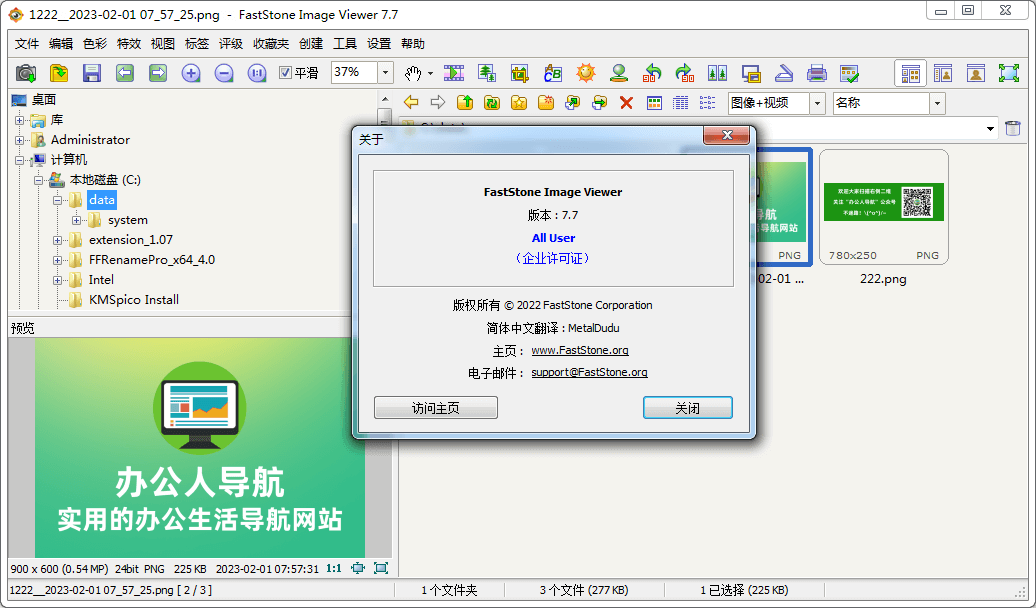Start a slideshow with the filmstrip icon
1036x608 pixels.
454,73
